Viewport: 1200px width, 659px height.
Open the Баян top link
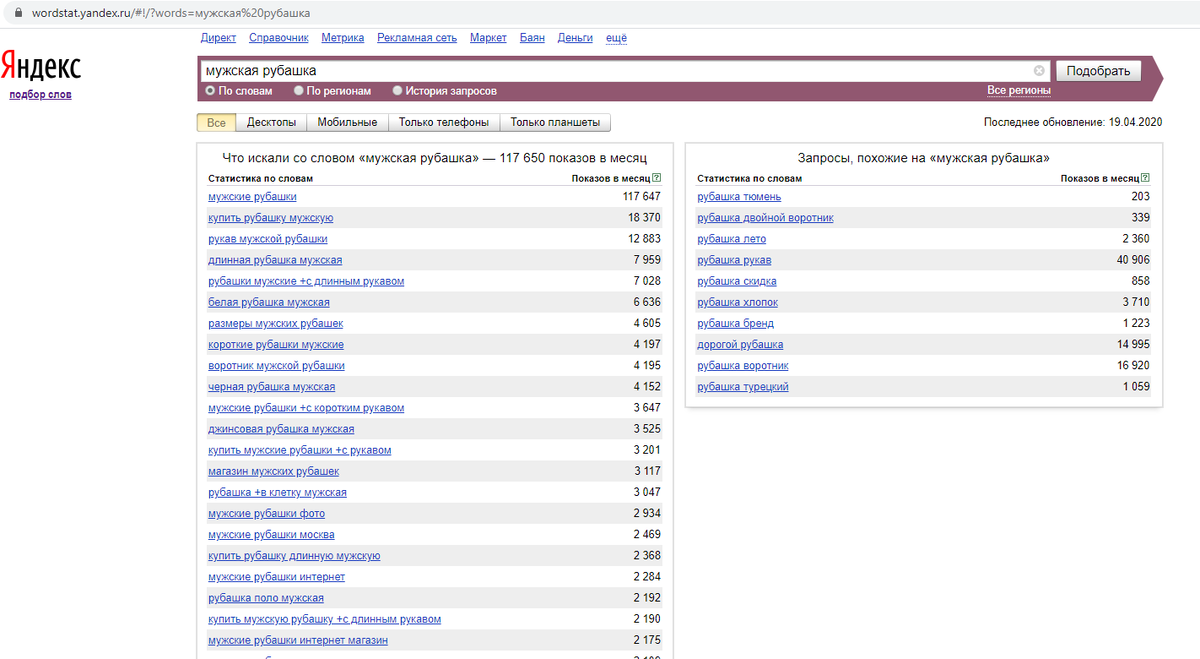[x=532, y=38]
